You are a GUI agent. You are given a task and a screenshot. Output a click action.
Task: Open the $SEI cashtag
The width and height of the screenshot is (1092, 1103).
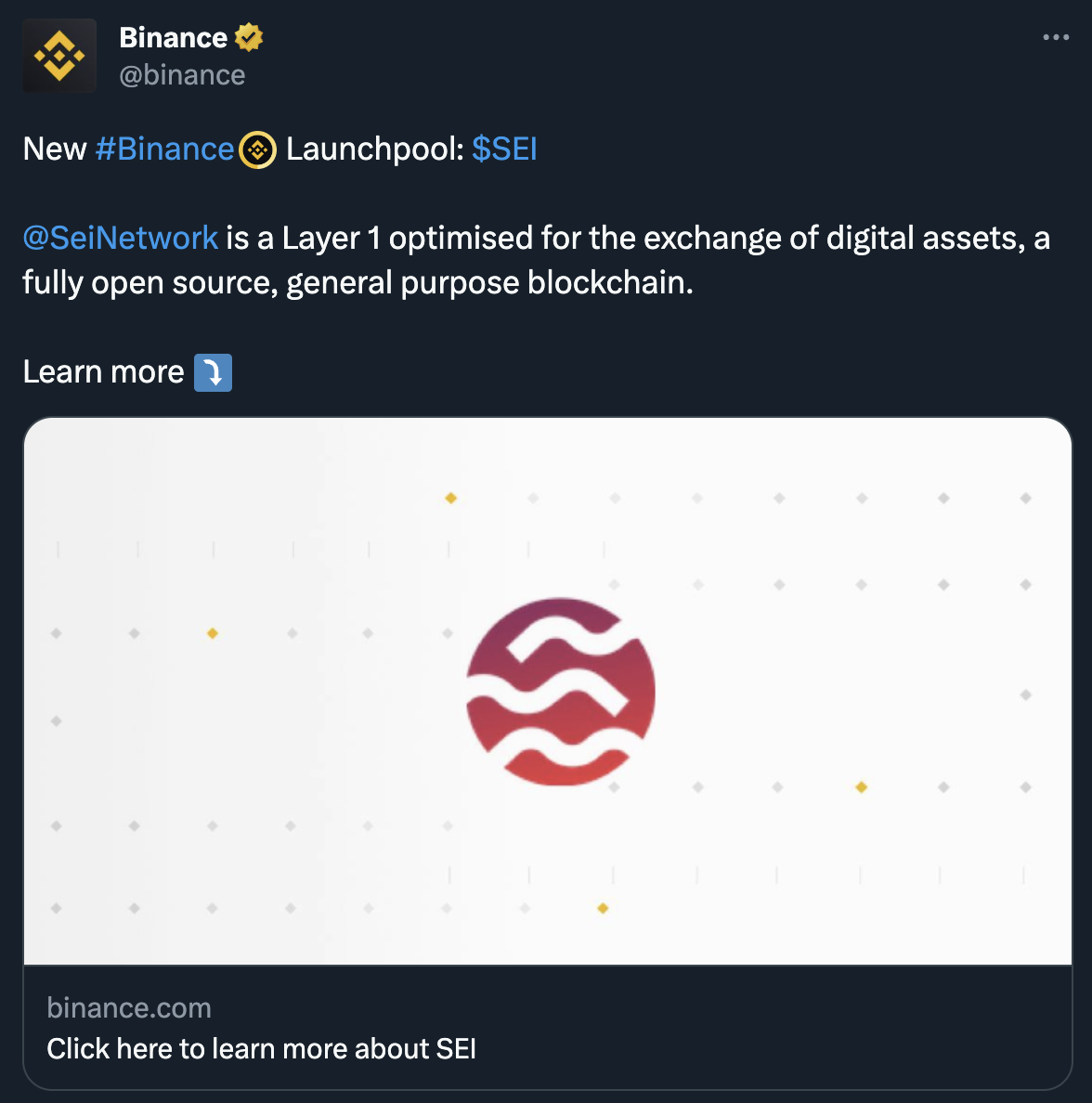point(504,149)
